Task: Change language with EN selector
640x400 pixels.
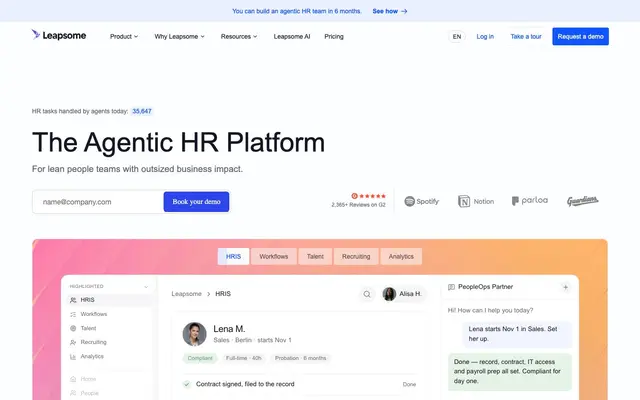Action: pyautogui.click(x=457, y=36)
